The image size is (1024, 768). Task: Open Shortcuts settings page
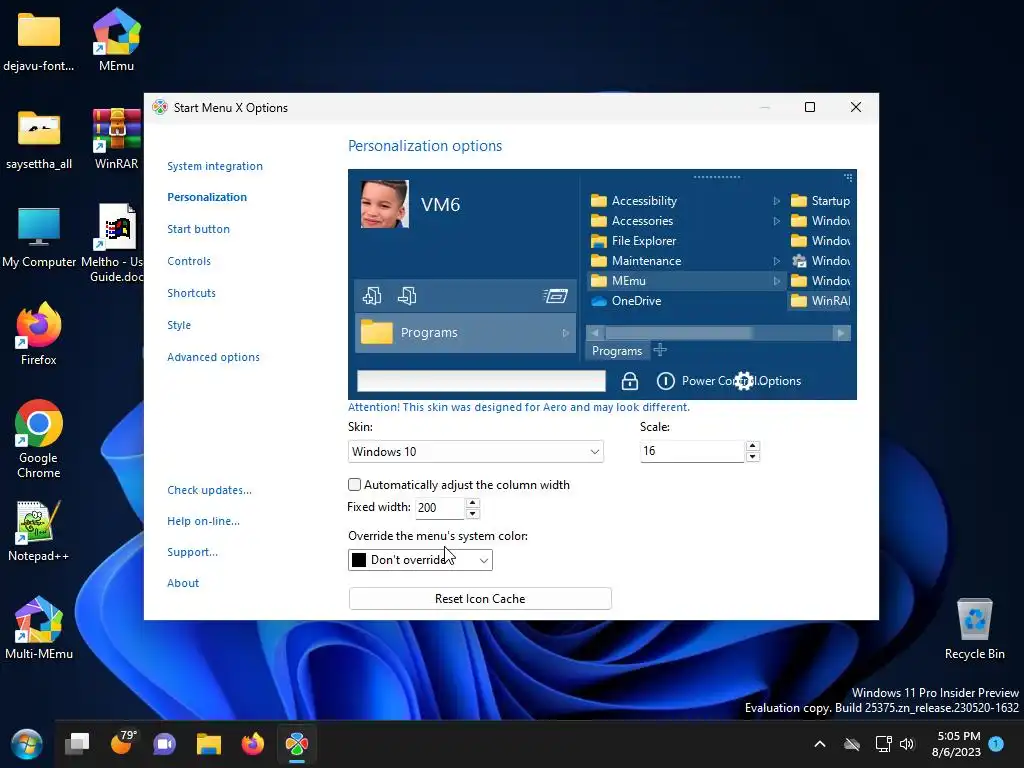point(191,293)
